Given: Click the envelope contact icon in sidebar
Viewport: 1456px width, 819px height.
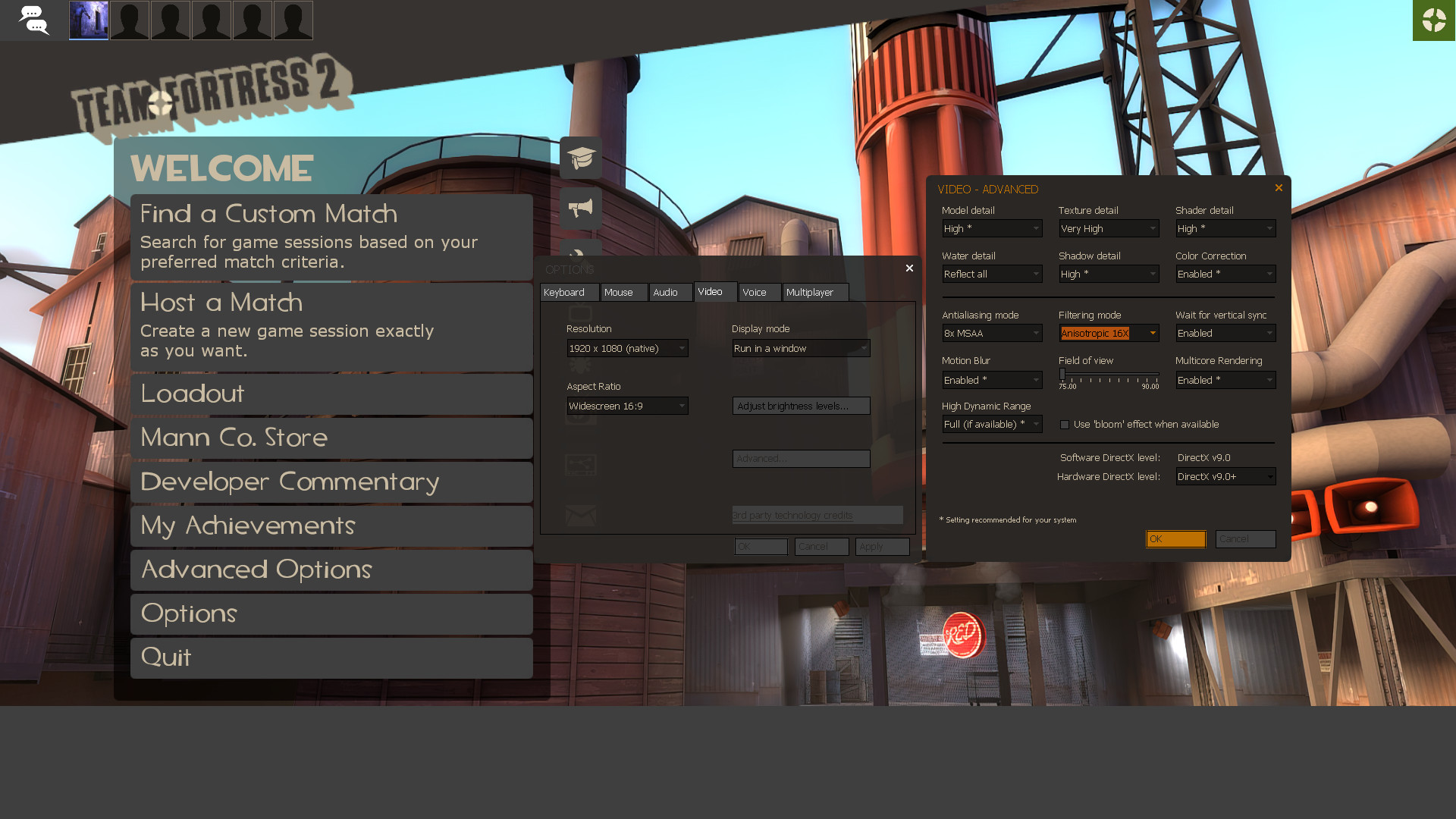Looking at the screenshot, I should pos(580,515).
